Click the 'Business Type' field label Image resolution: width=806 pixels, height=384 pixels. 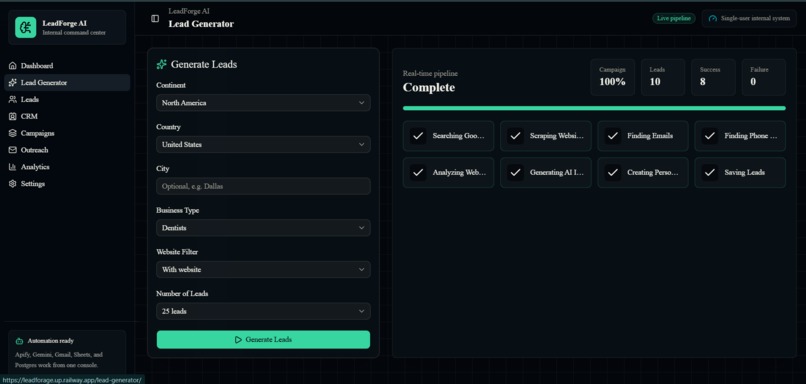point(178,210)
